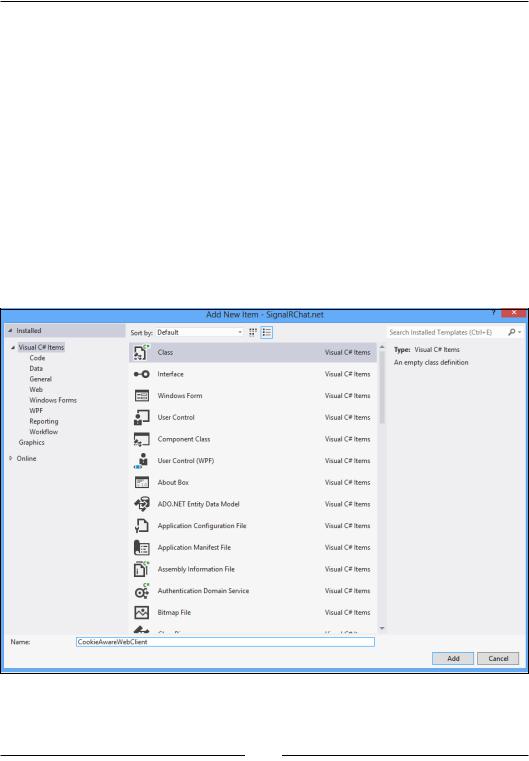This screenshot has width=529, height=761.
Task: Select the Interface template icon
Action: point(141,374)
